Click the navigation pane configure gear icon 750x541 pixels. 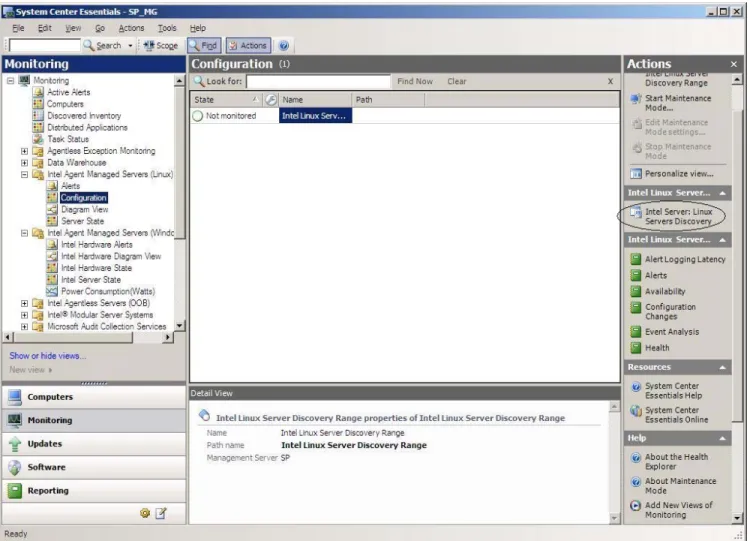click(x=145, y=513)
